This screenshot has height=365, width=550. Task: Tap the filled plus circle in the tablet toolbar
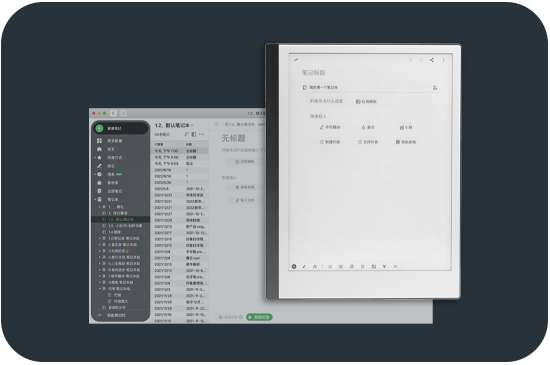click(x=294, y=266)
